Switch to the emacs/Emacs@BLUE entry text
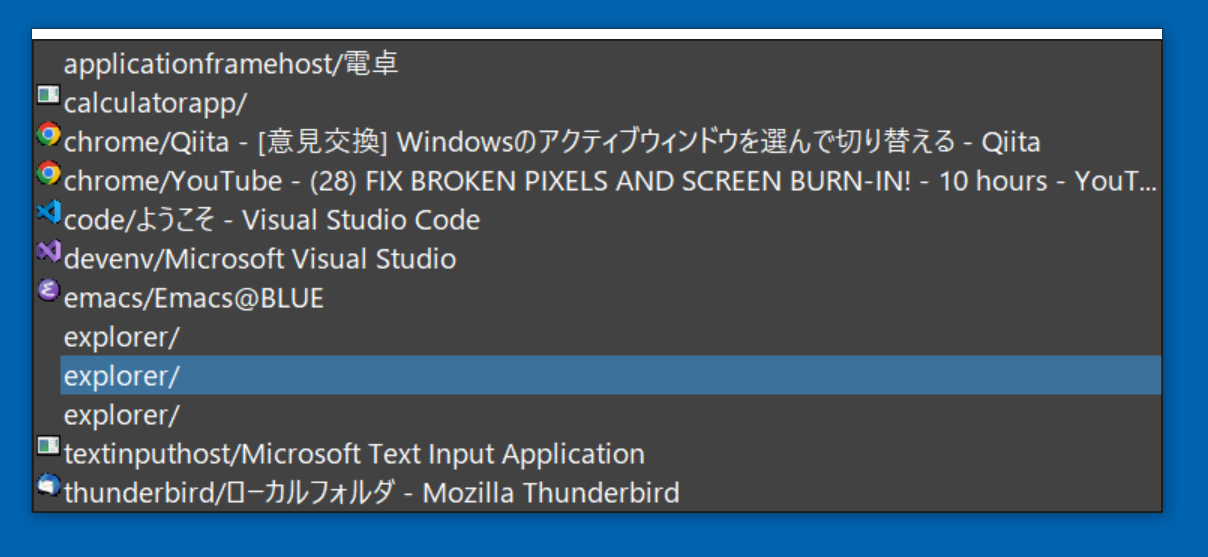The height and width of the screenshot is (557, 1208). (x=194, y=298)
